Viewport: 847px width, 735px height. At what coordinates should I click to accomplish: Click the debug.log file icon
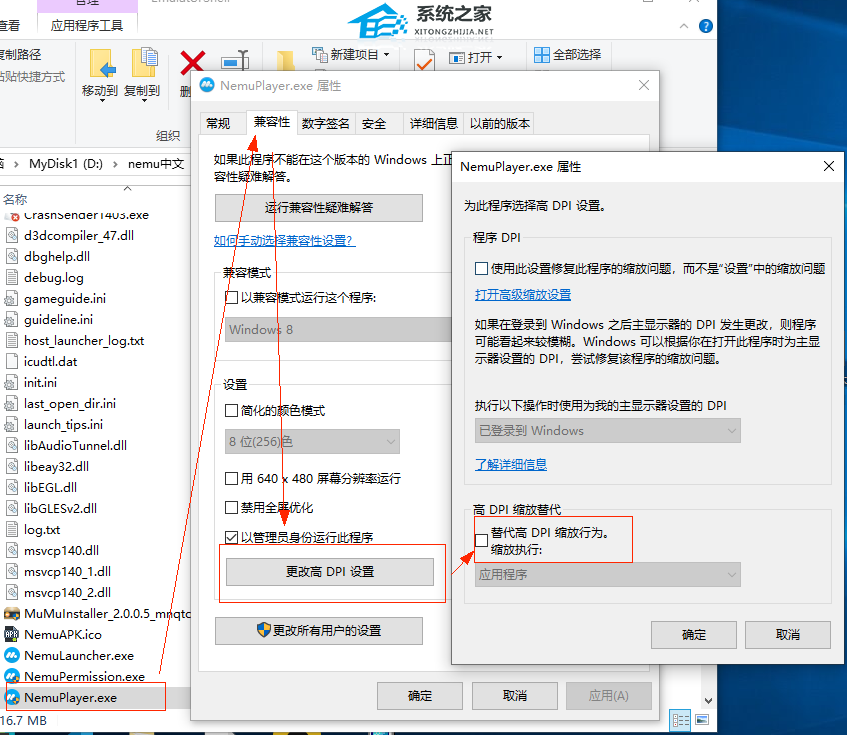coord(11,278)
